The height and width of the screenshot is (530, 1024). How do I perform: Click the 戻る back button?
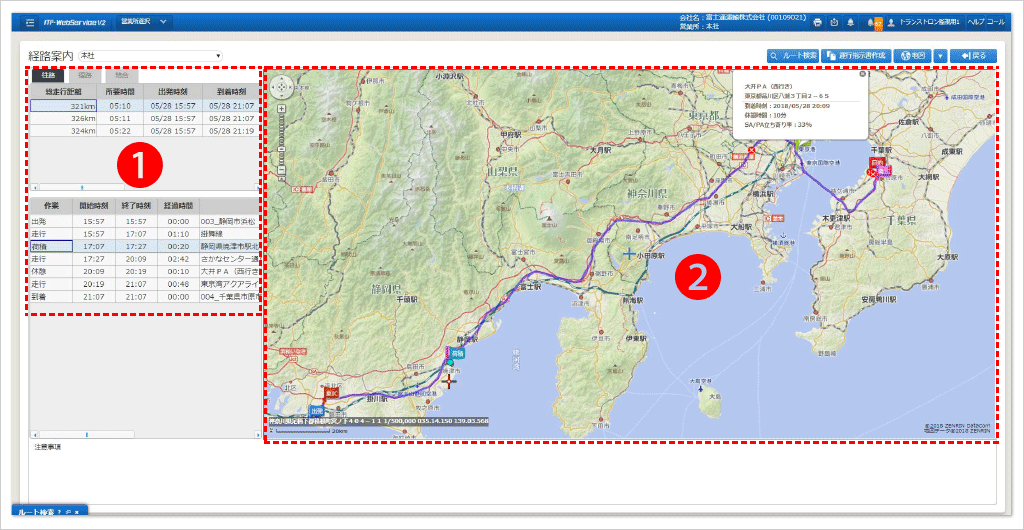point(973,56)
